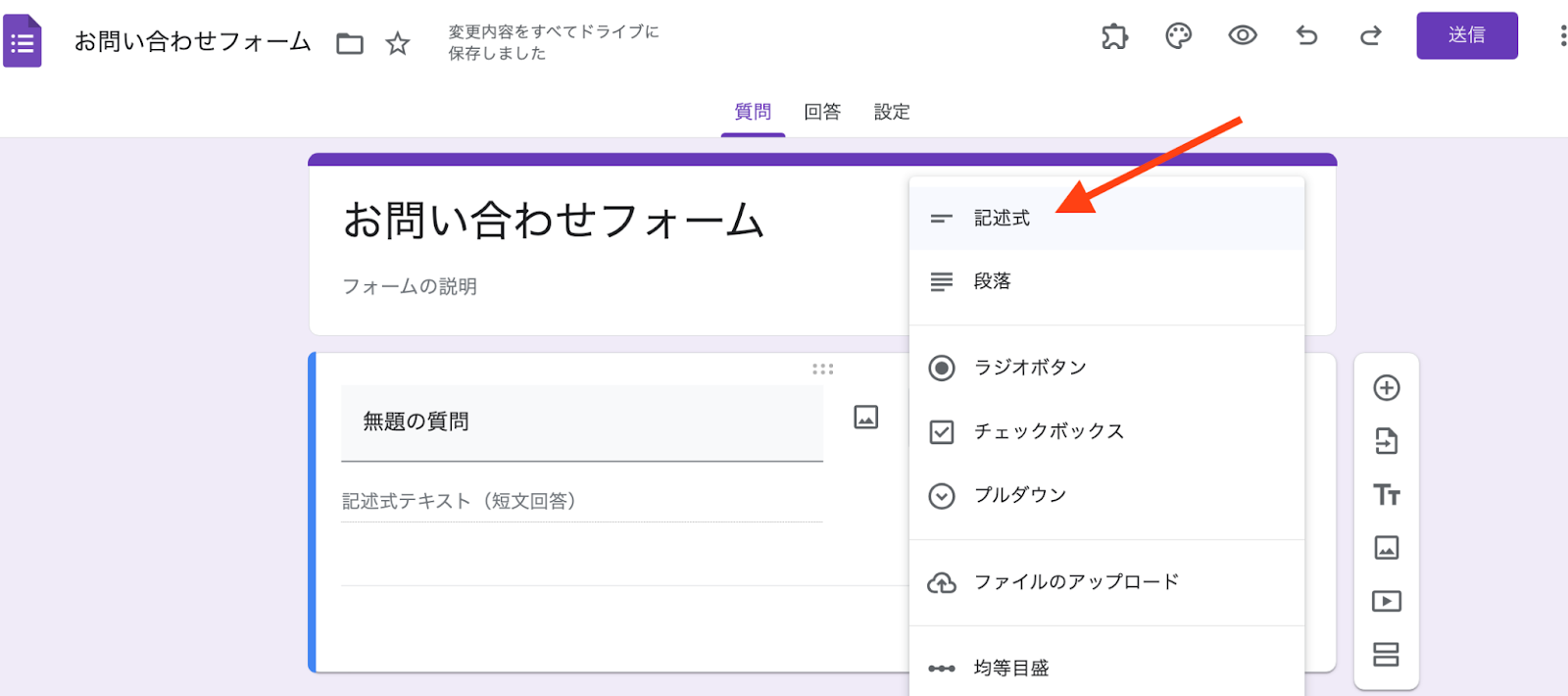Select ファイルのアップロード question type
The height and width of the screenshot is (696, 1568).
1106,582
